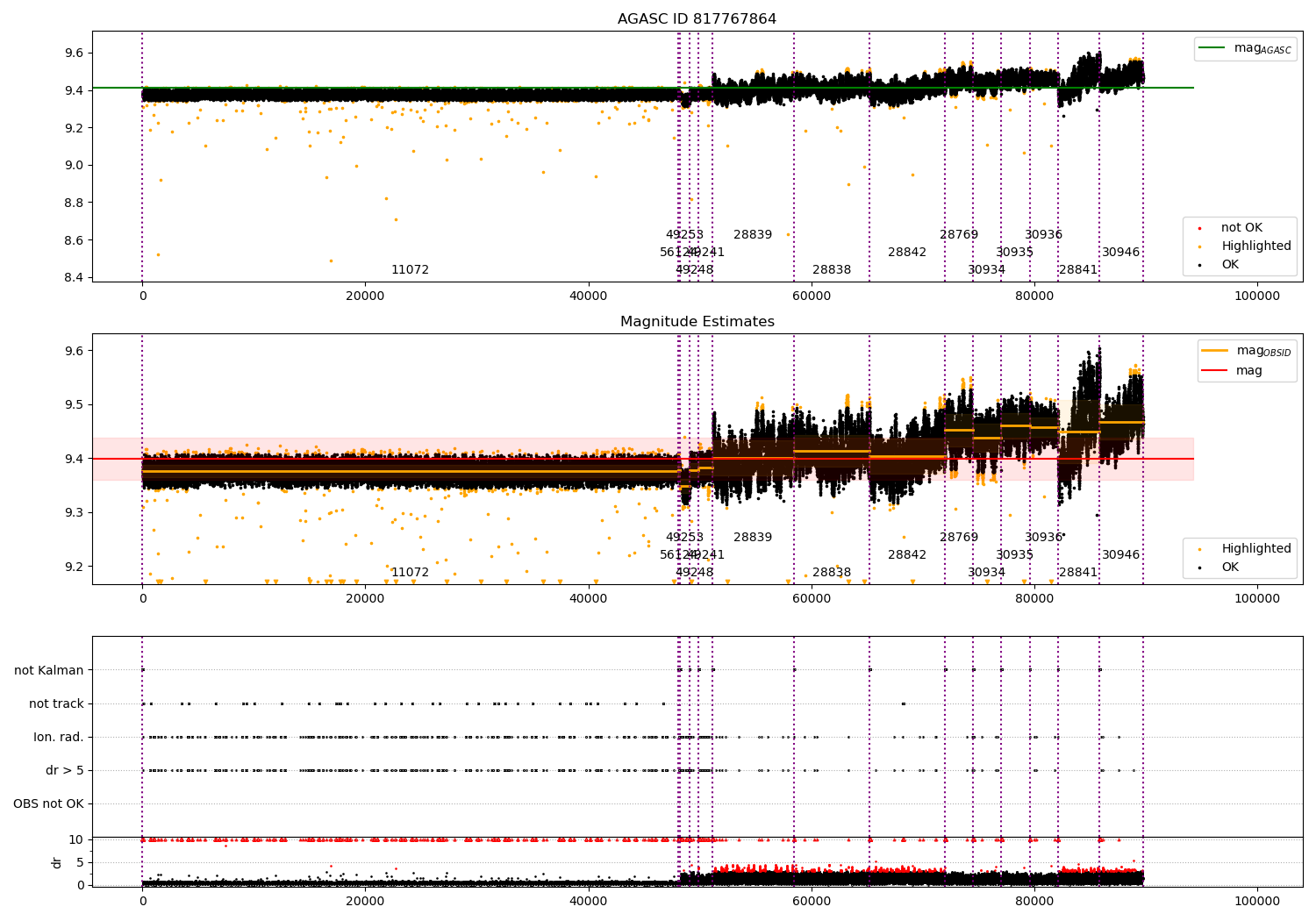The width and height of the screenshot is (1316, 921).
Task: Click y-axis tick 8.8 in the top plot
Action: pos(73,203)
